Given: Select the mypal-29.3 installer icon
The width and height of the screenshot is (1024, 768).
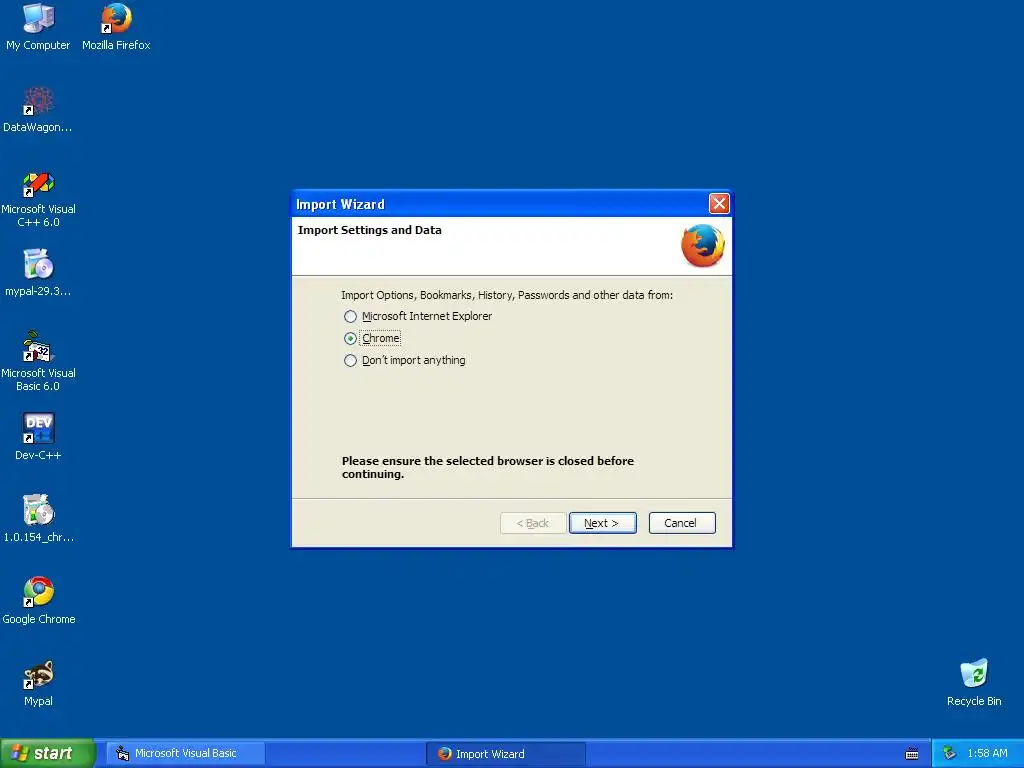Looking at the screenshot, I should pos(38,272).
